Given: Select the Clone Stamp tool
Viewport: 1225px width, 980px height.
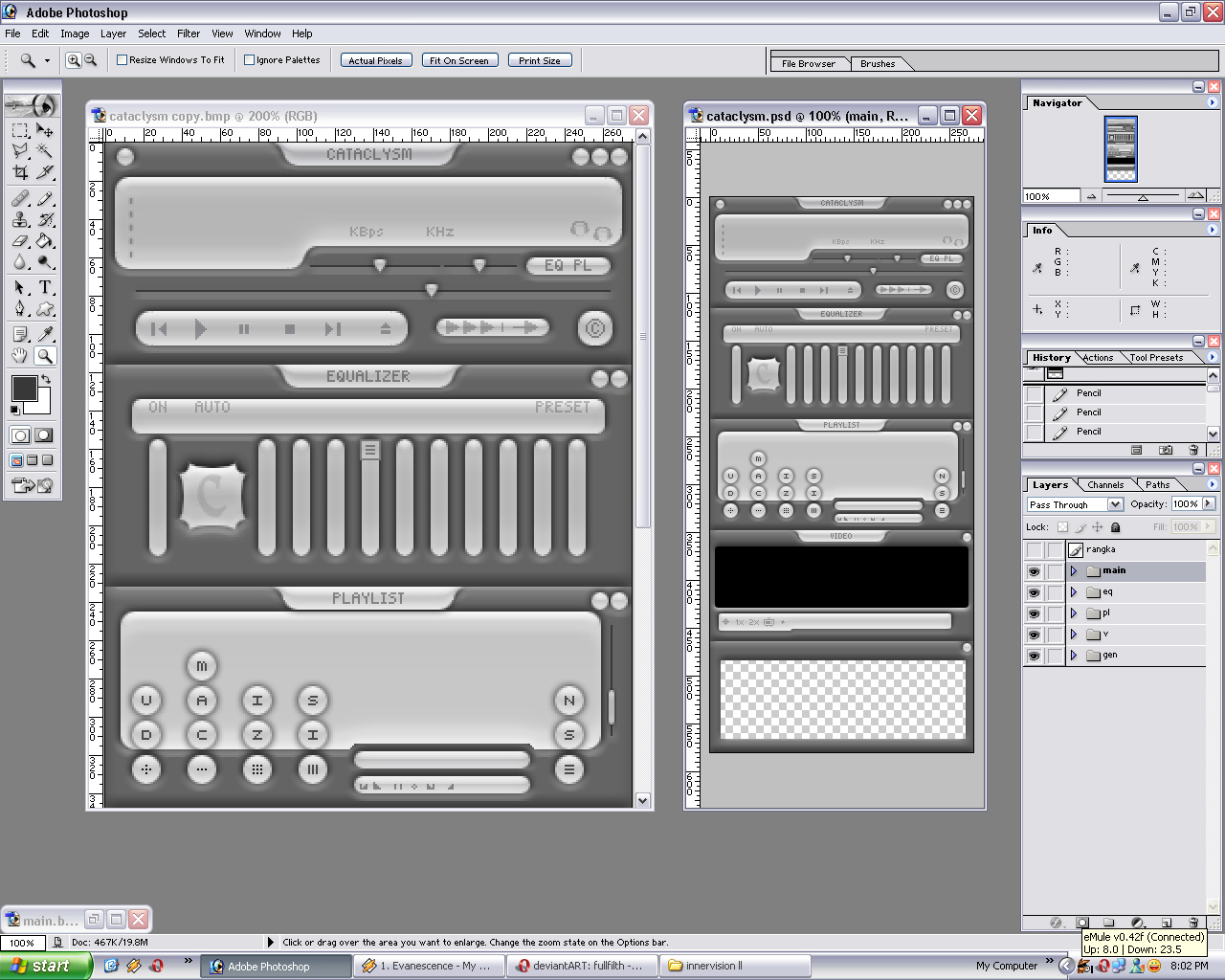Looking at the screenshot, I should (20, 219).
